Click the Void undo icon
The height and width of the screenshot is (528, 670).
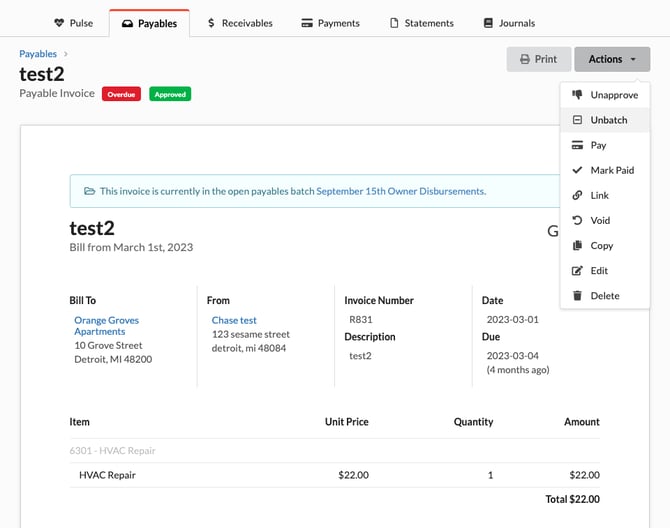pyautogui.click(x=577, y=220)
